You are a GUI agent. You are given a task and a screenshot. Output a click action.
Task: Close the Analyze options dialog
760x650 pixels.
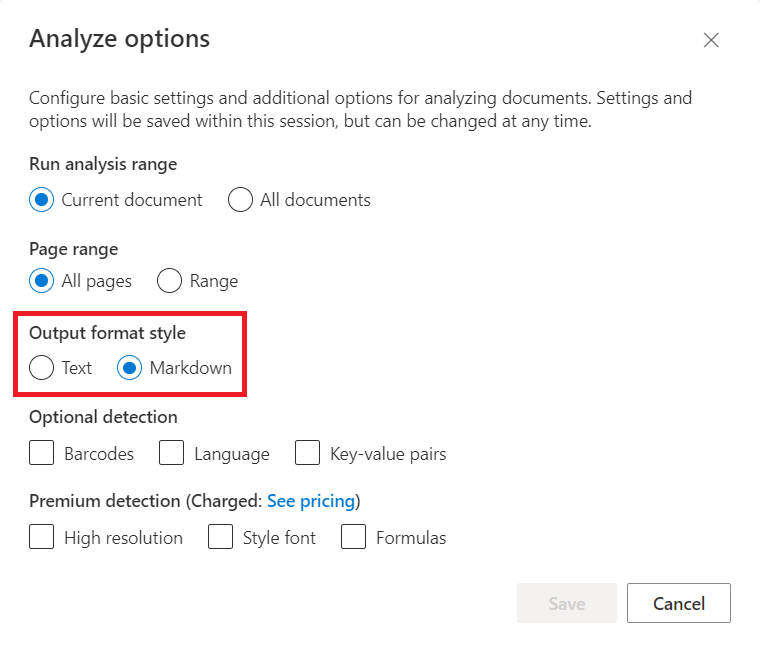tap(711, 40)
